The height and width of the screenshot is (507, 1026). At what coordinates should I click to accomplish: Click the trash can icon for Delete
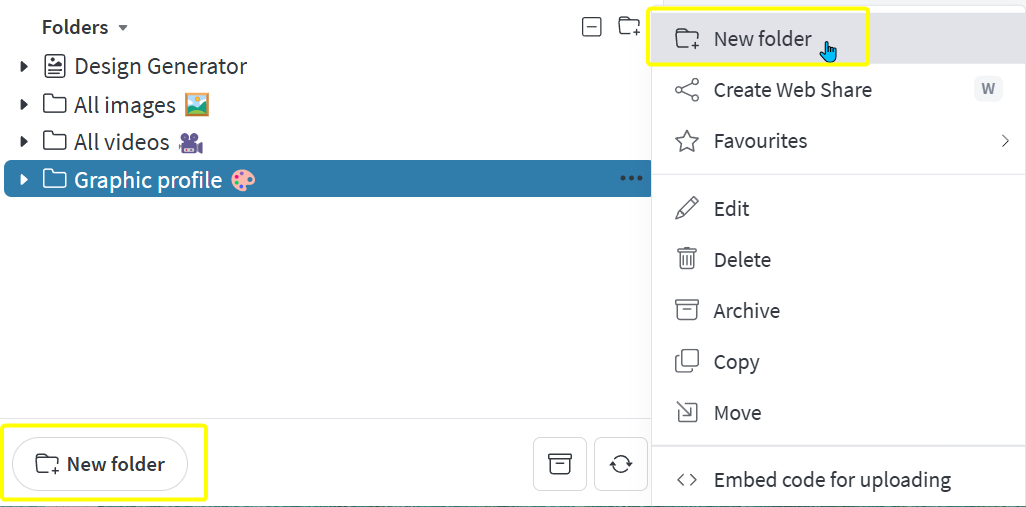coord(686,259)
